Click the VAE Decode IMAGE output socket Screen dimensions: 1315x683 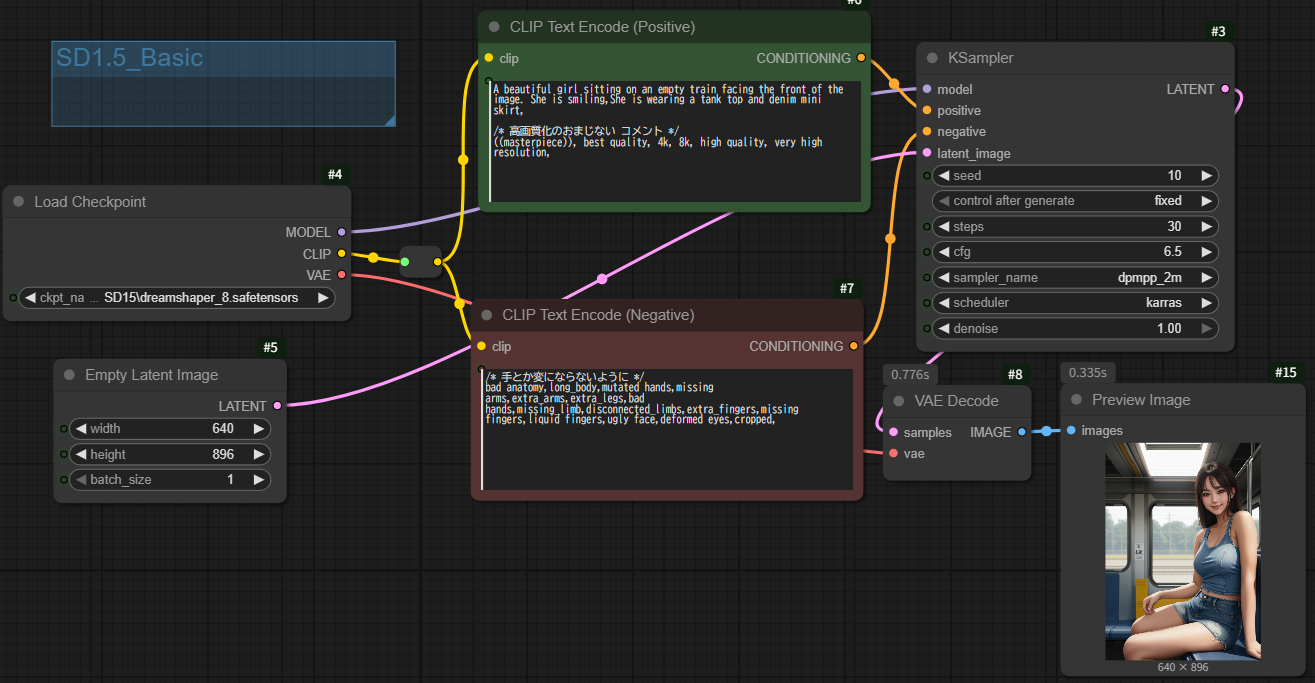(1021, 432)
